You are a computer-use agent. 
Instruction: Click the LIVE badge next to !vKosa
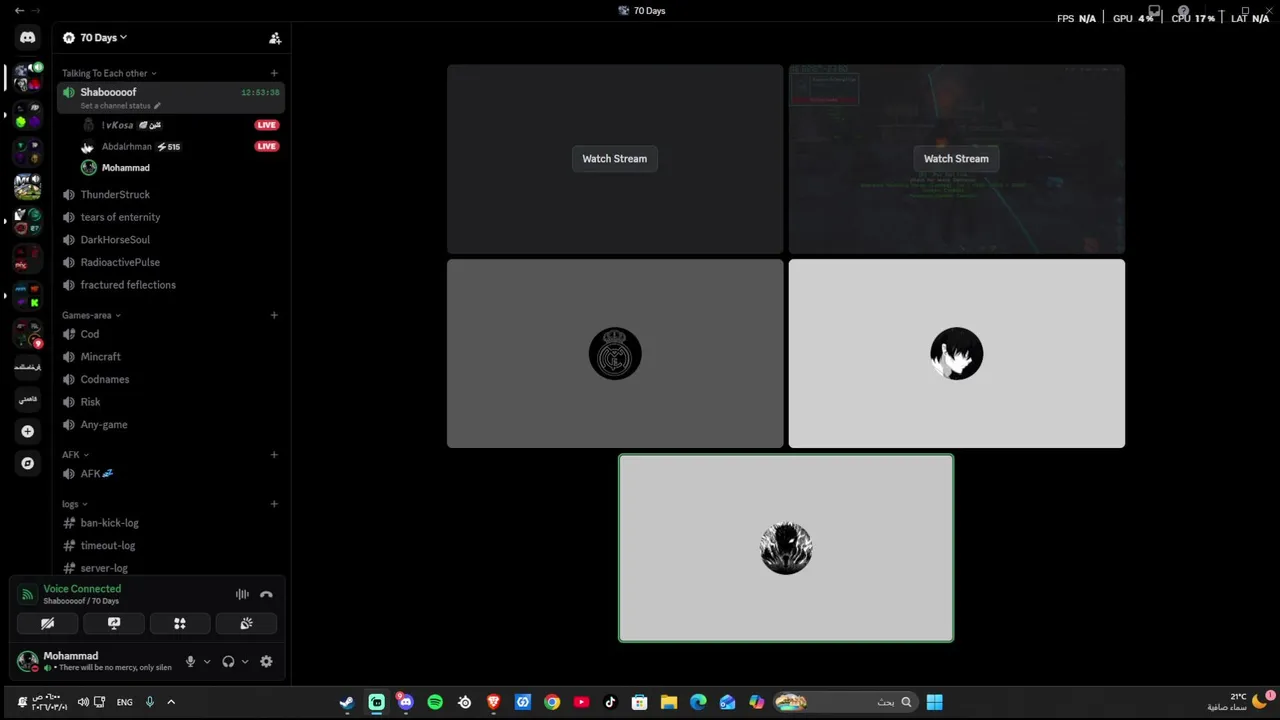pos(266,125)
